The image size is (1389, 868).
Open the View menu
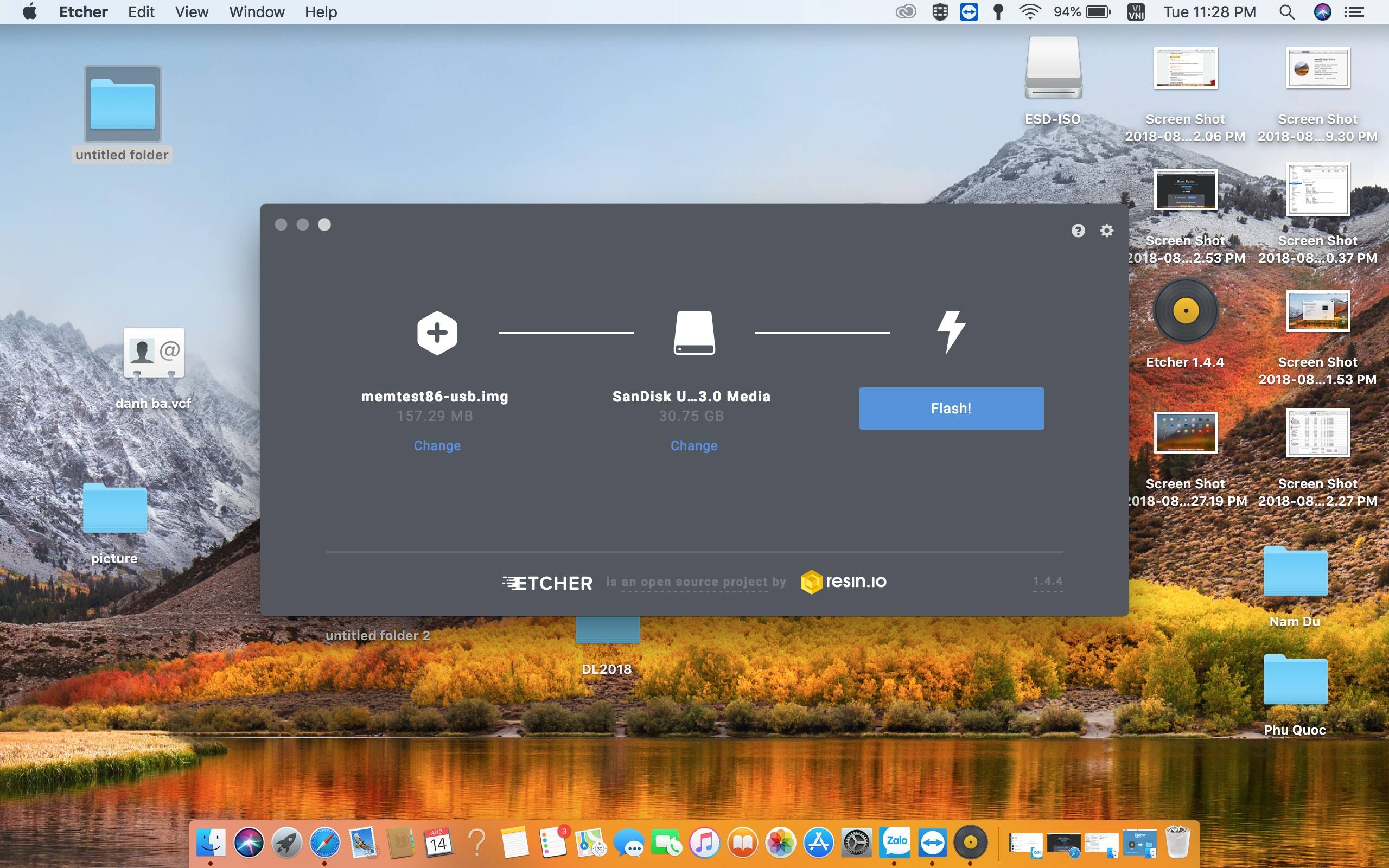(x=192, y=12)
